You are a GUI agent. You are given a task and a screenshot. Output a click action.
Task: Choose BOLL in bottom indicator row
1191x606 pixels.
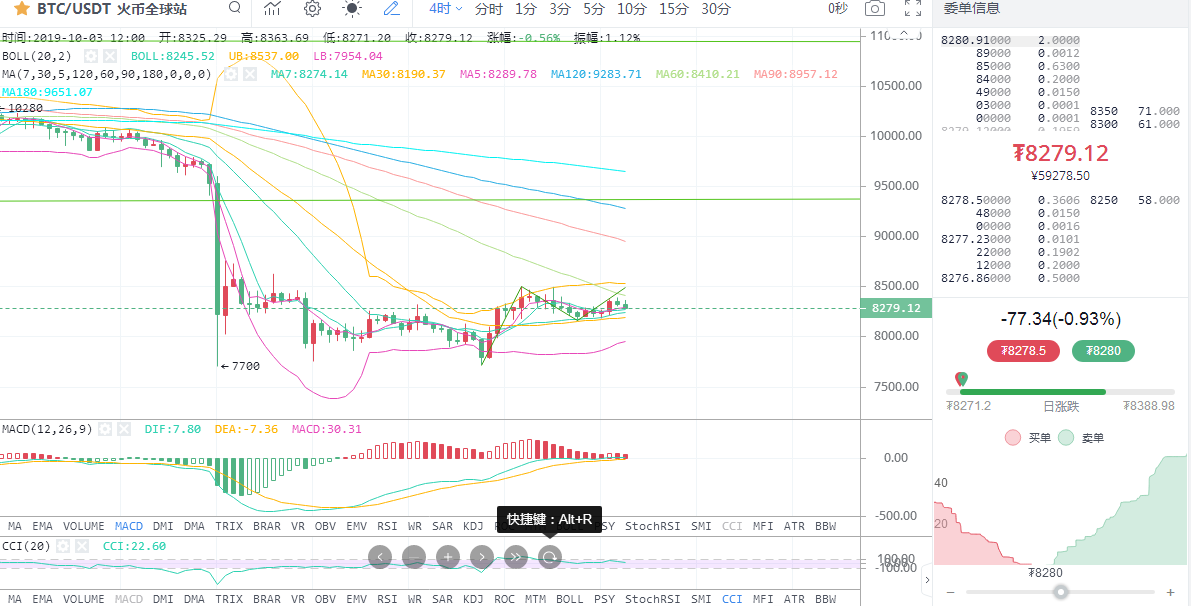[x=570, y=599]
